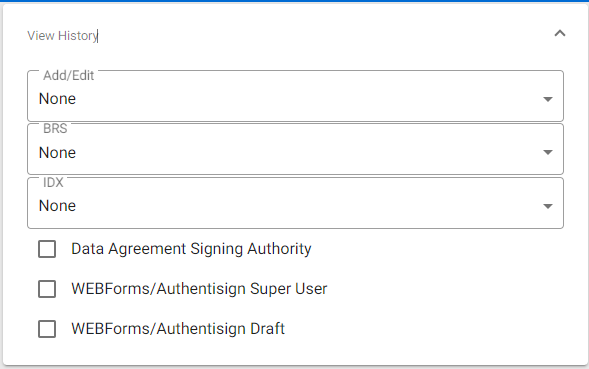Viewport: 589px width, 369px height.
Task: Select the Data Agreement Signing Authority label
Action: (x=191, y=249)
